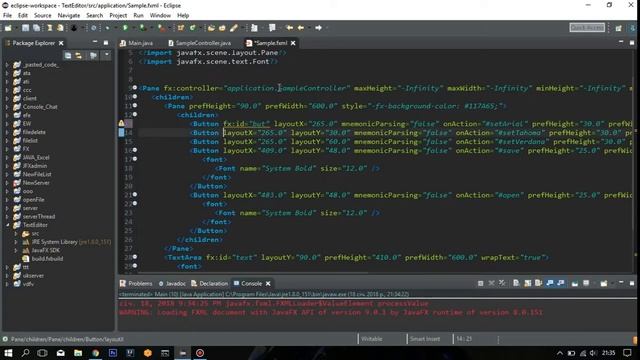Viewport: 640px width, 360px height.
Task: Switch to the Problems tab
Action: (x=136, y=283)
